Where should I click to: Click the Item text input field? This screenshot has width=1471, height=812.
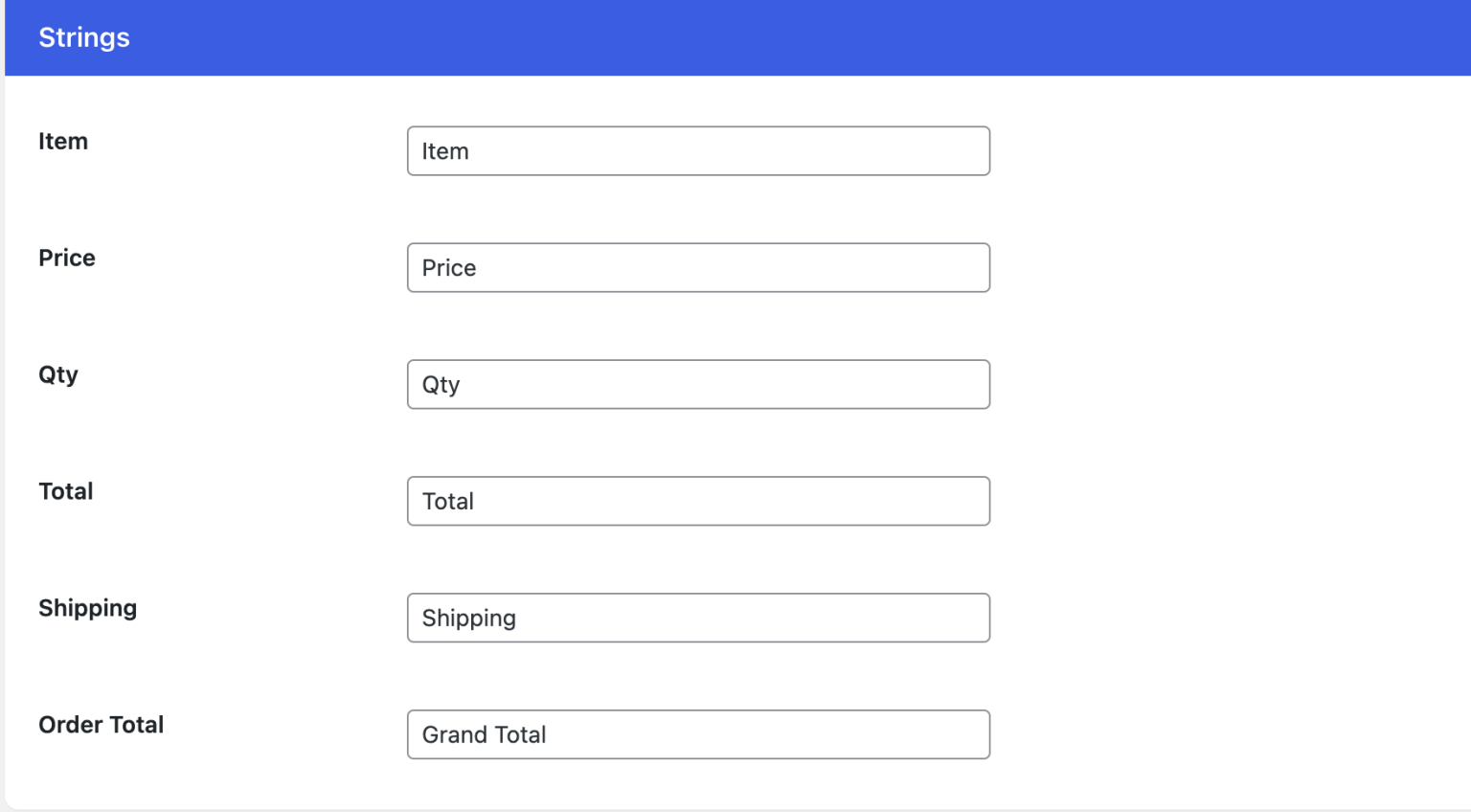(698, 150)
